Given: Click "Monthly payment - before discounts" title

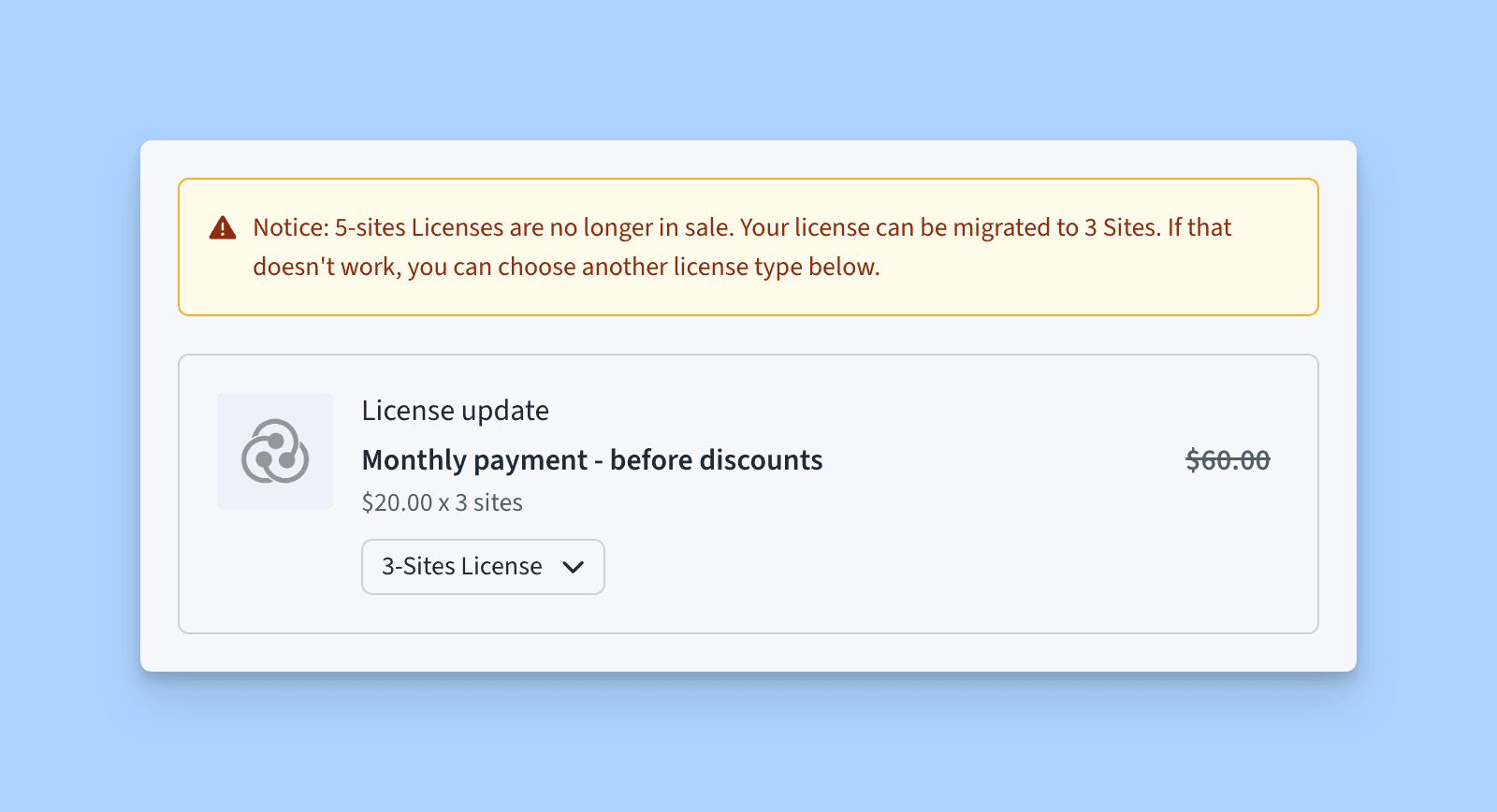Looking at the screenshot, I should pos(591,460).
